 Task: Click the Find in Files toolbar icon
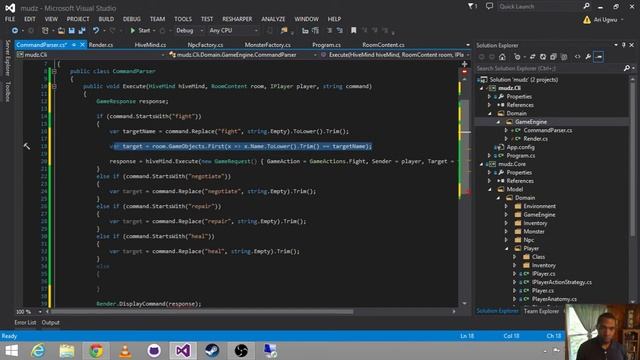tap(284, 31)
